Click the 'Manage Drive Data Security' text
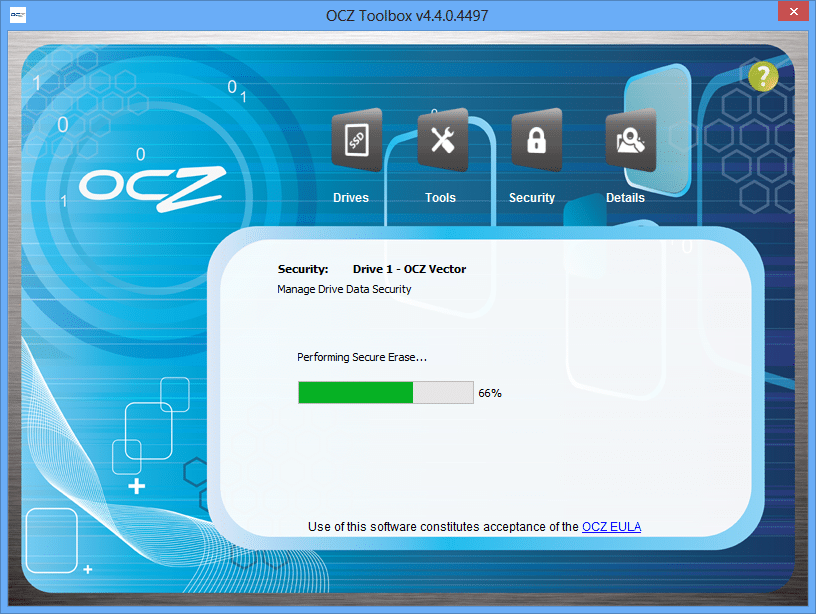This screenshot has width=816, height=614. point(344,289)
